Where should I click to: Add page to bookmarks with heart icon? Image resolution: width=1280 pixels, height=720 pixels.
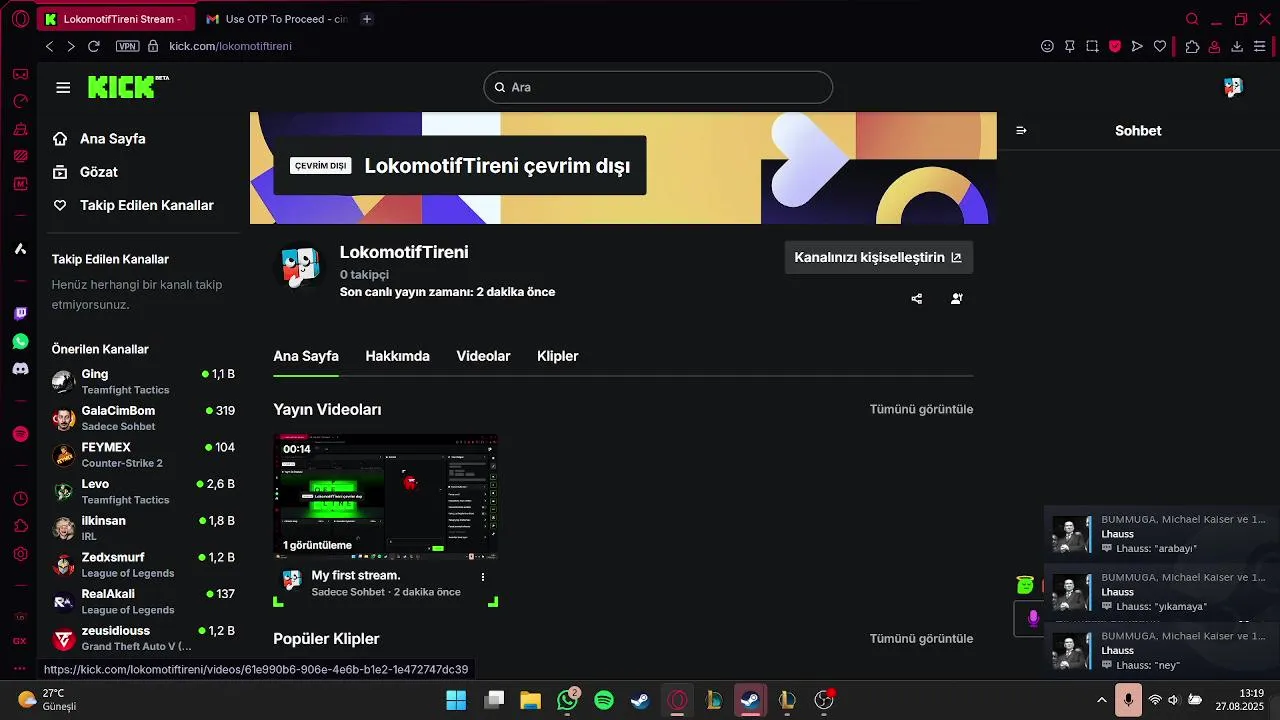pyautogui.click(x=1160, y=46)
